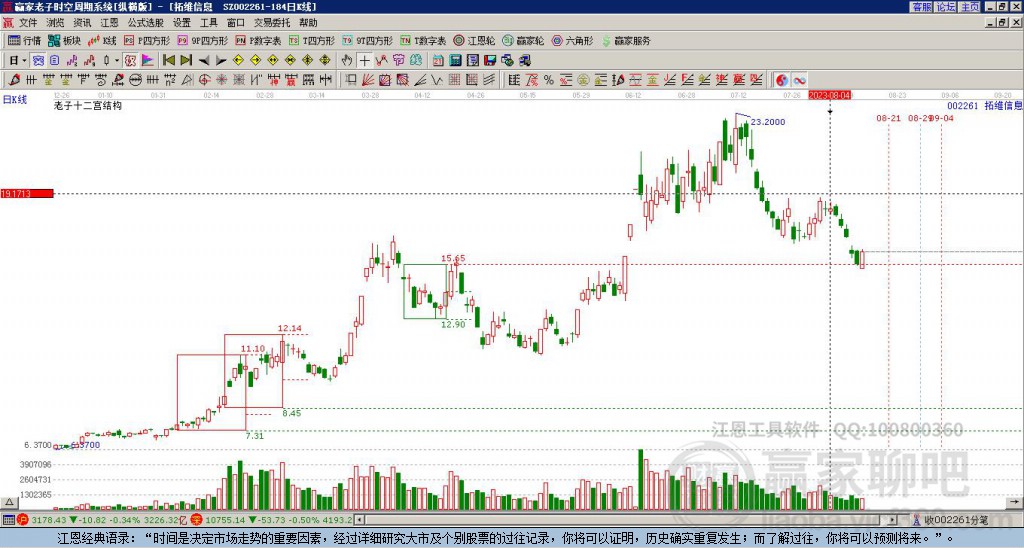Open the T四方形 time square
This screenshot has width=1024, height=548.
point(312,40)
